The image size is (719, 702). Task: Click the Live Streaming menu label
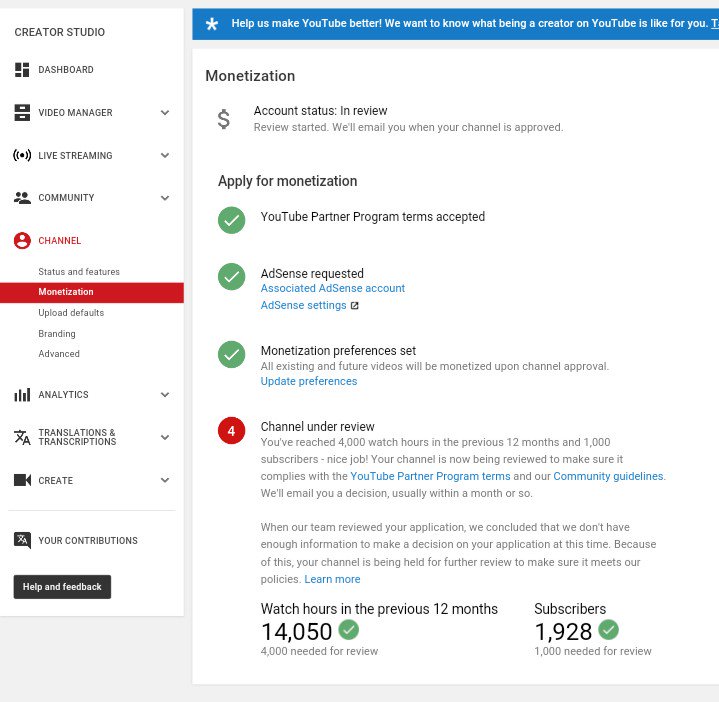coord(75,155)
